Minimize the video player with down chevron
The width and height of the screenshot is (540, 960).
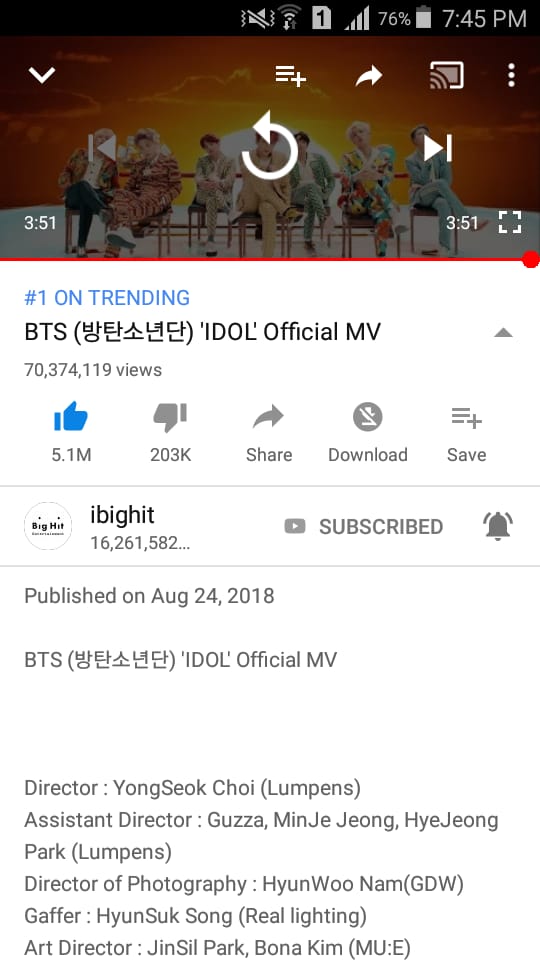pos(42,75)
